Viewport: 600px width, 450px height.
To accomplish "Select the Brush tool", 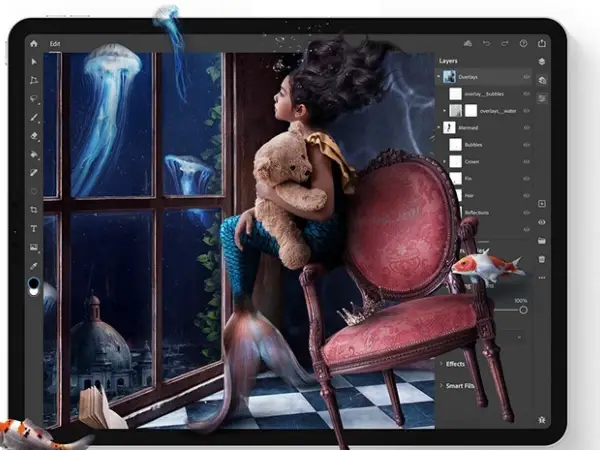I will click(34, 117).
